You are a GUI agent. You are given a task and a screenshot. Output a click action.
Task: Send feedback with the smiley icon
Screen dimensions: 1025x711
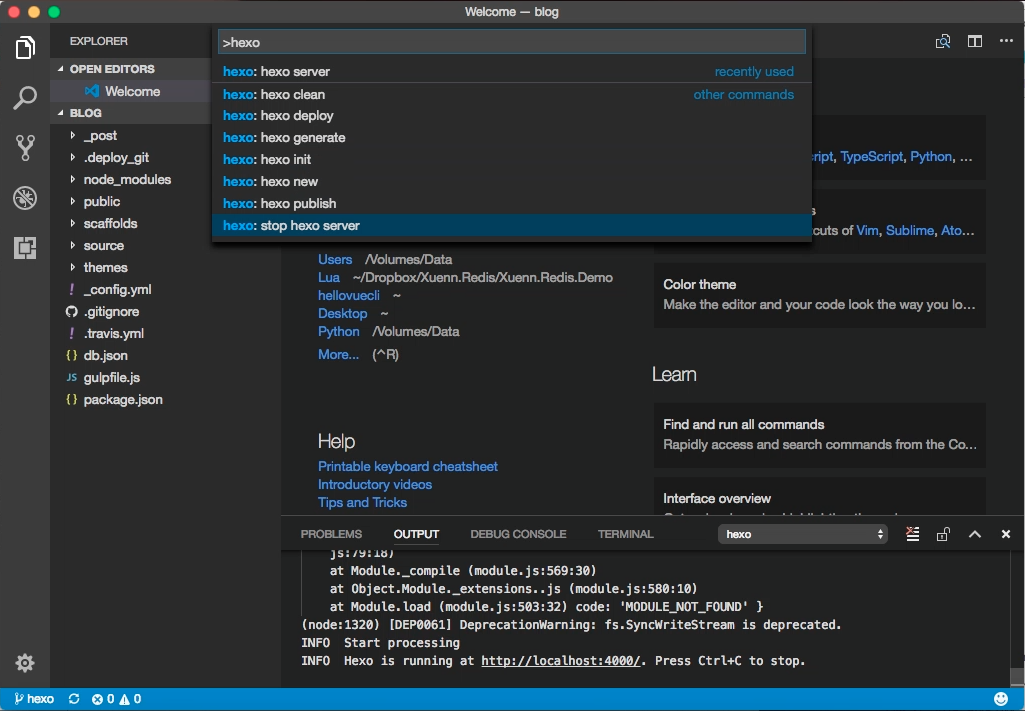pos(1001,699)
